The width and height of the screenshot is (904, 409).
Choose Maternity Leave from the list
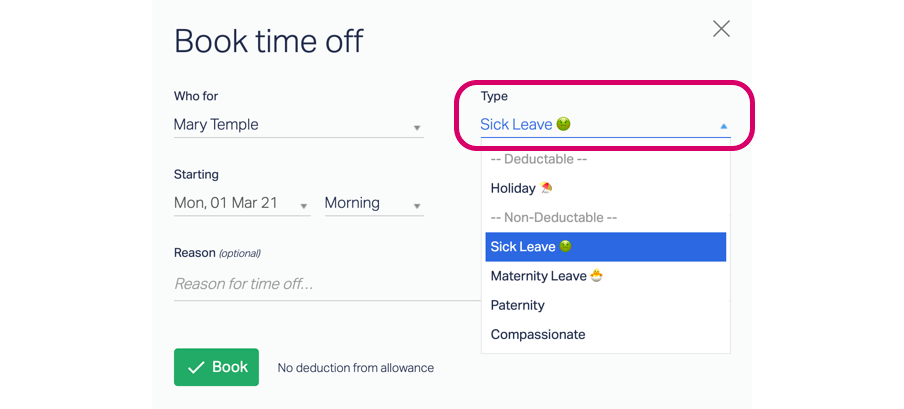[605, 276]
